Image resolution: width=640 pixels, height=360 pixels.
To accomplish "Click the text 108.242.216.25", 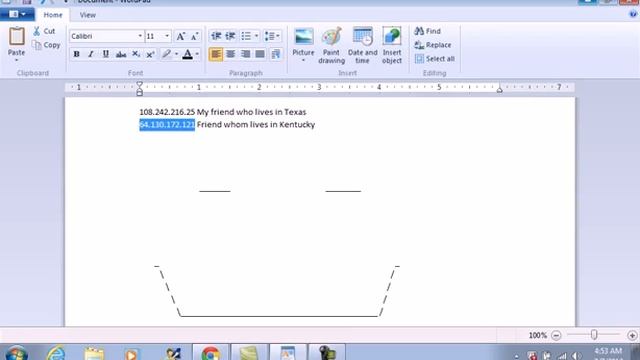I will (x=167, y=112).
